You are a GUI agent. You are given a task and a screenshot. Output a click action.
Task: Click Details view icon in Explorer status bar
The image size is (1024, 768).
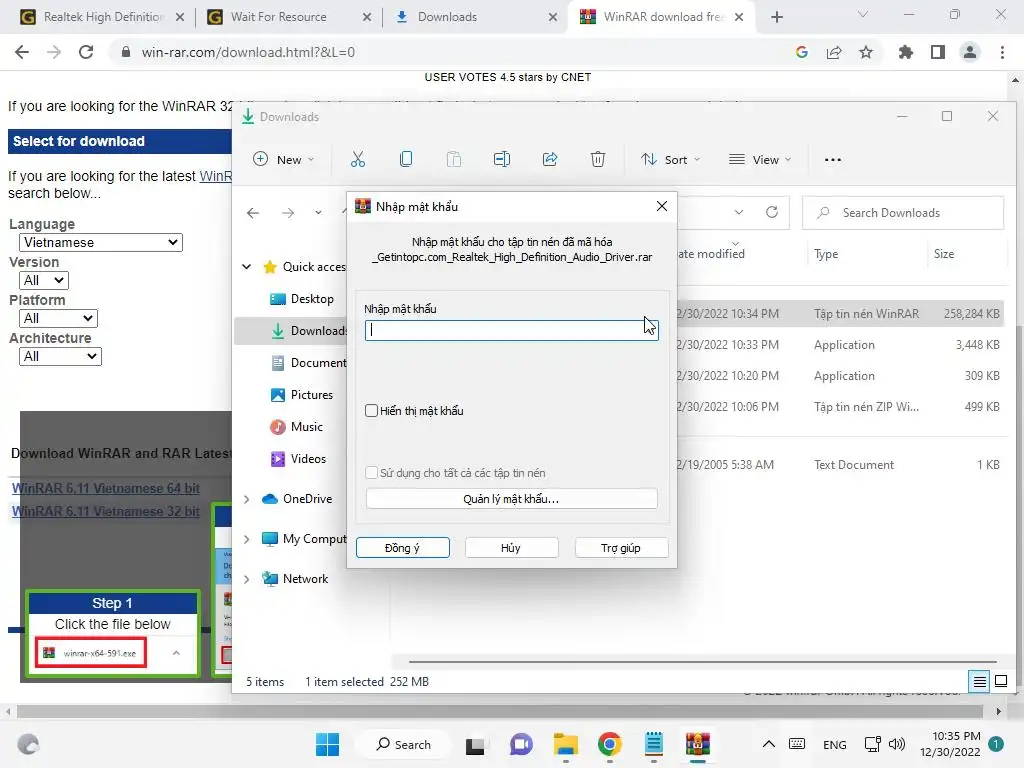[x=980, y=682]
